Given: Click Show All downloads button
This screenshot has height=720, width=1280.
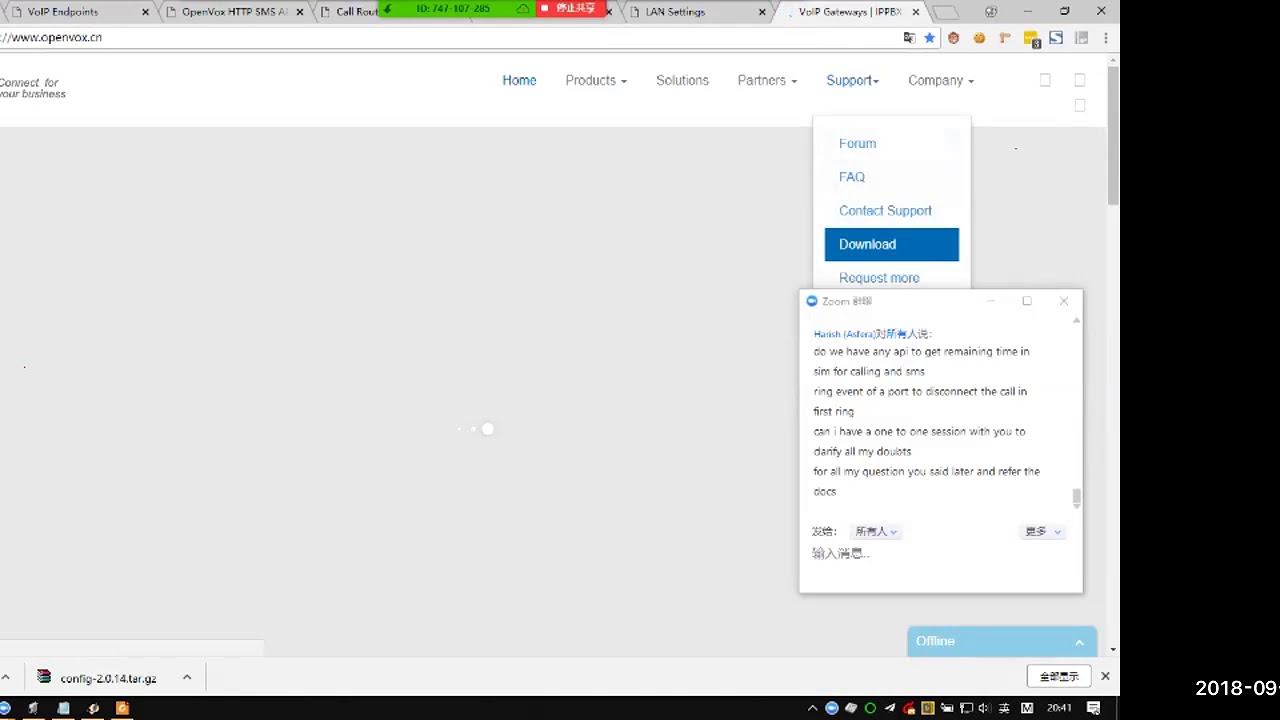Looking at the screenshot, I should (x=1058, y=677).
